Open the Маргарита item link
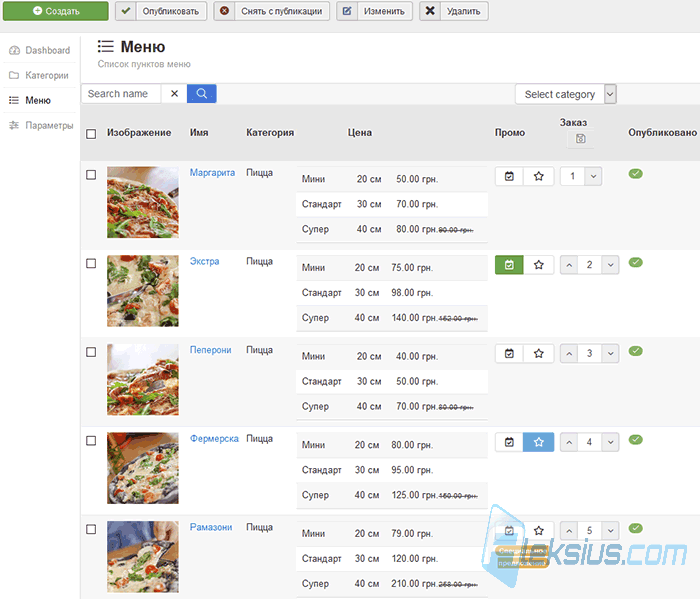This screenshot has width=700, height=599. pyautogui.click(x=212, y=173)
